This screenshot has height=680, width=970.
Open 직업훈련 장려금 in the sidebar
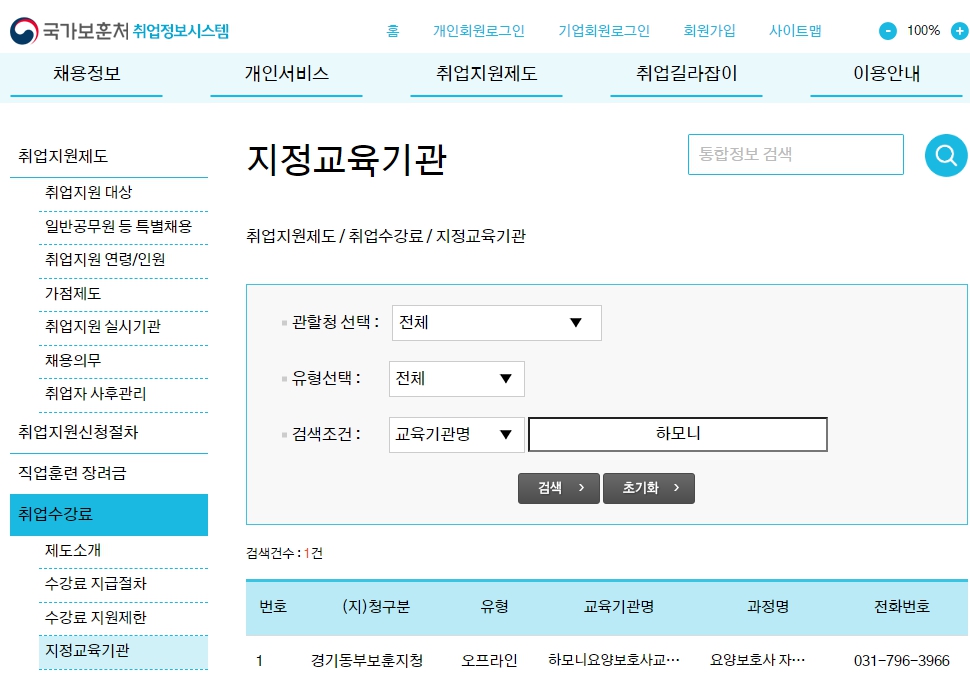click(x=72, y=472)
